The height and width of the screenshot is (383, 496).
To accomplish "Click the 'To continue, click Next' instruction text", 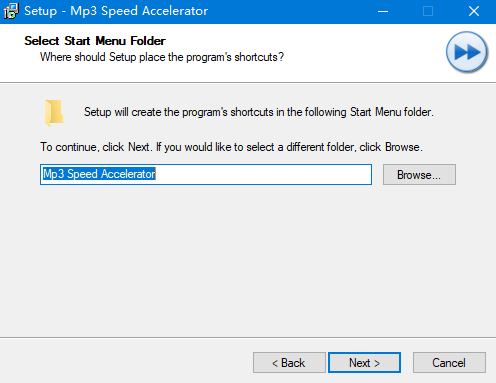I will pyautogui.click(x=231, y=147).
